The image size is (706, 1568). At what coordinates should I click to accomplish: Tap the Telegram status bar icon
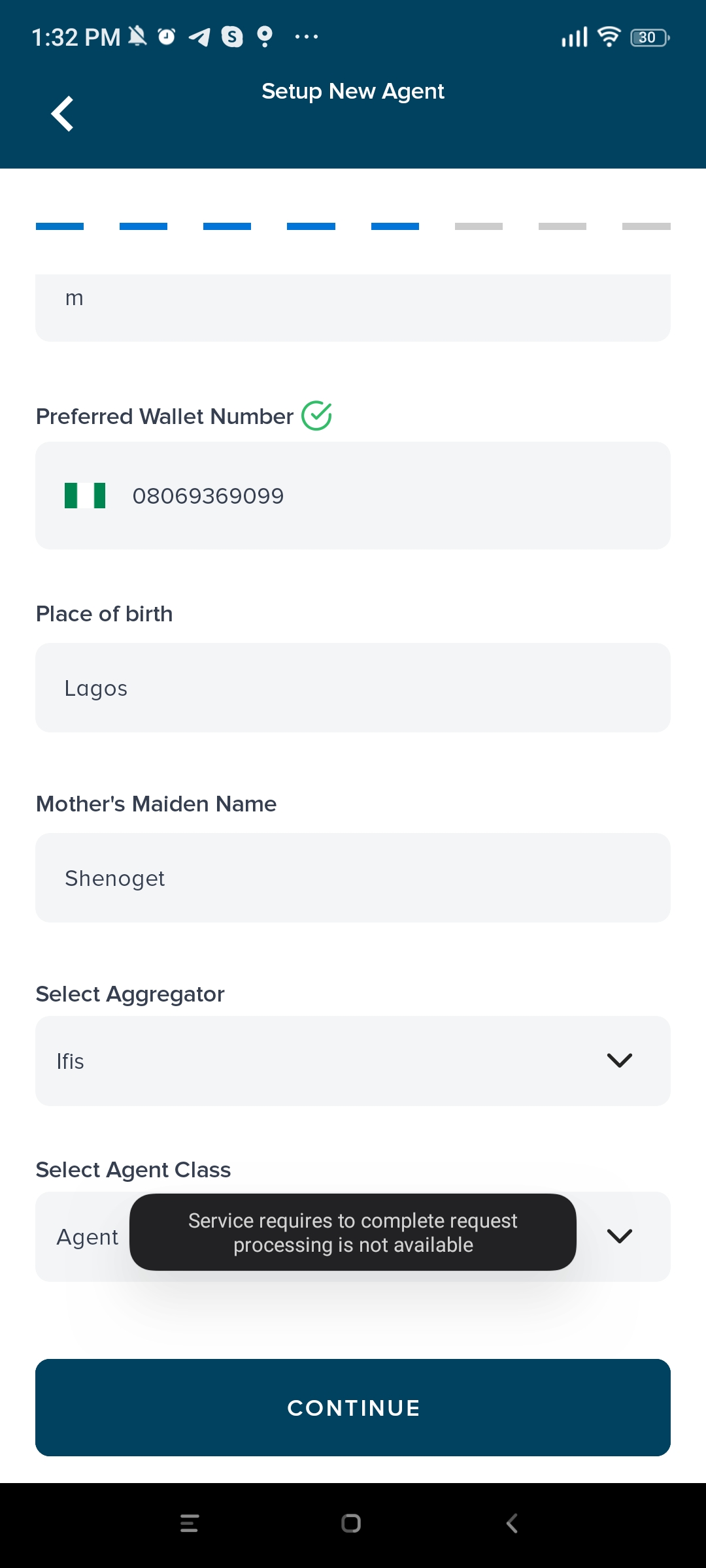click(x=199, y=37)
